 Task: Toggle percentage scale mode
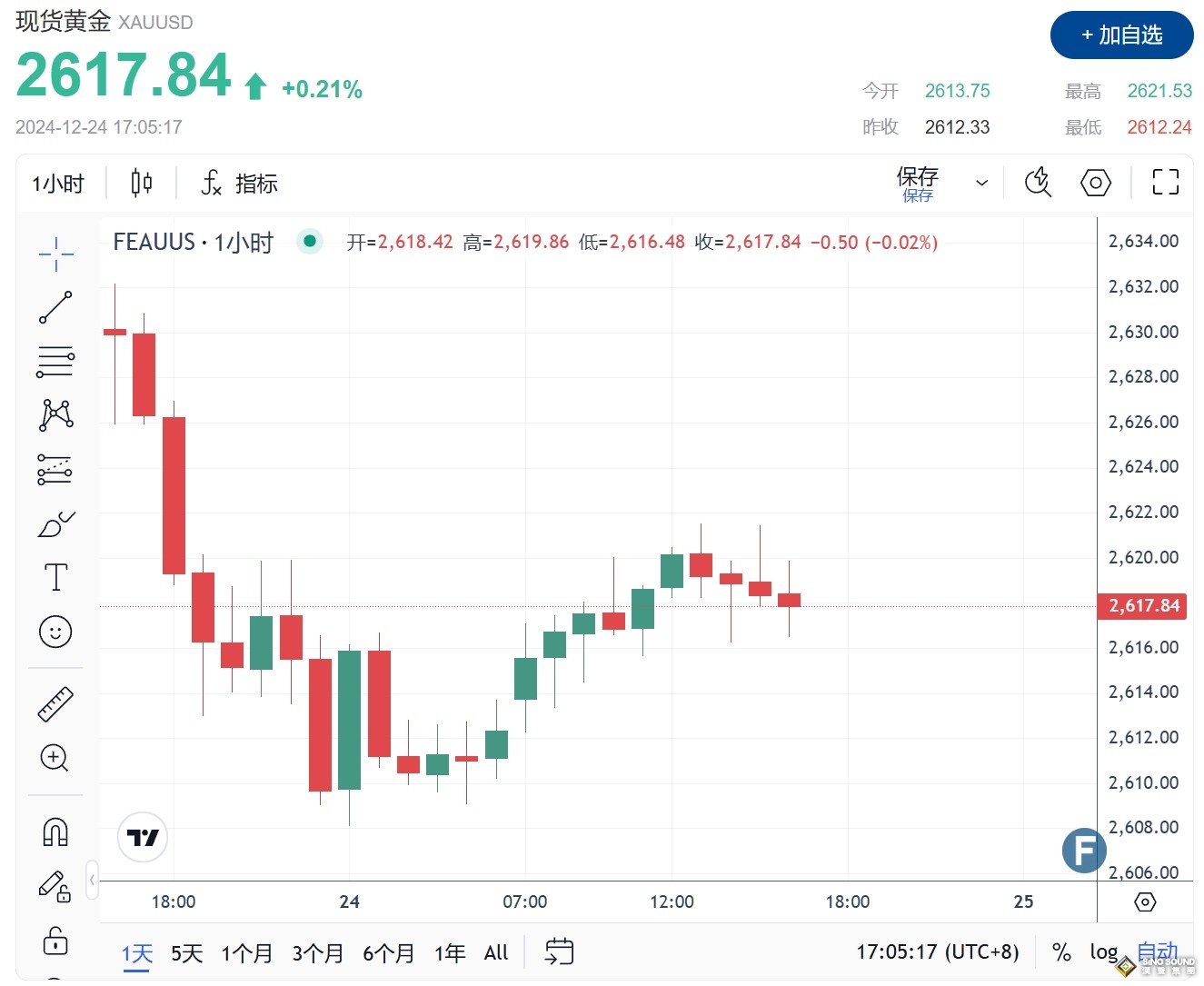(1060, 951)
